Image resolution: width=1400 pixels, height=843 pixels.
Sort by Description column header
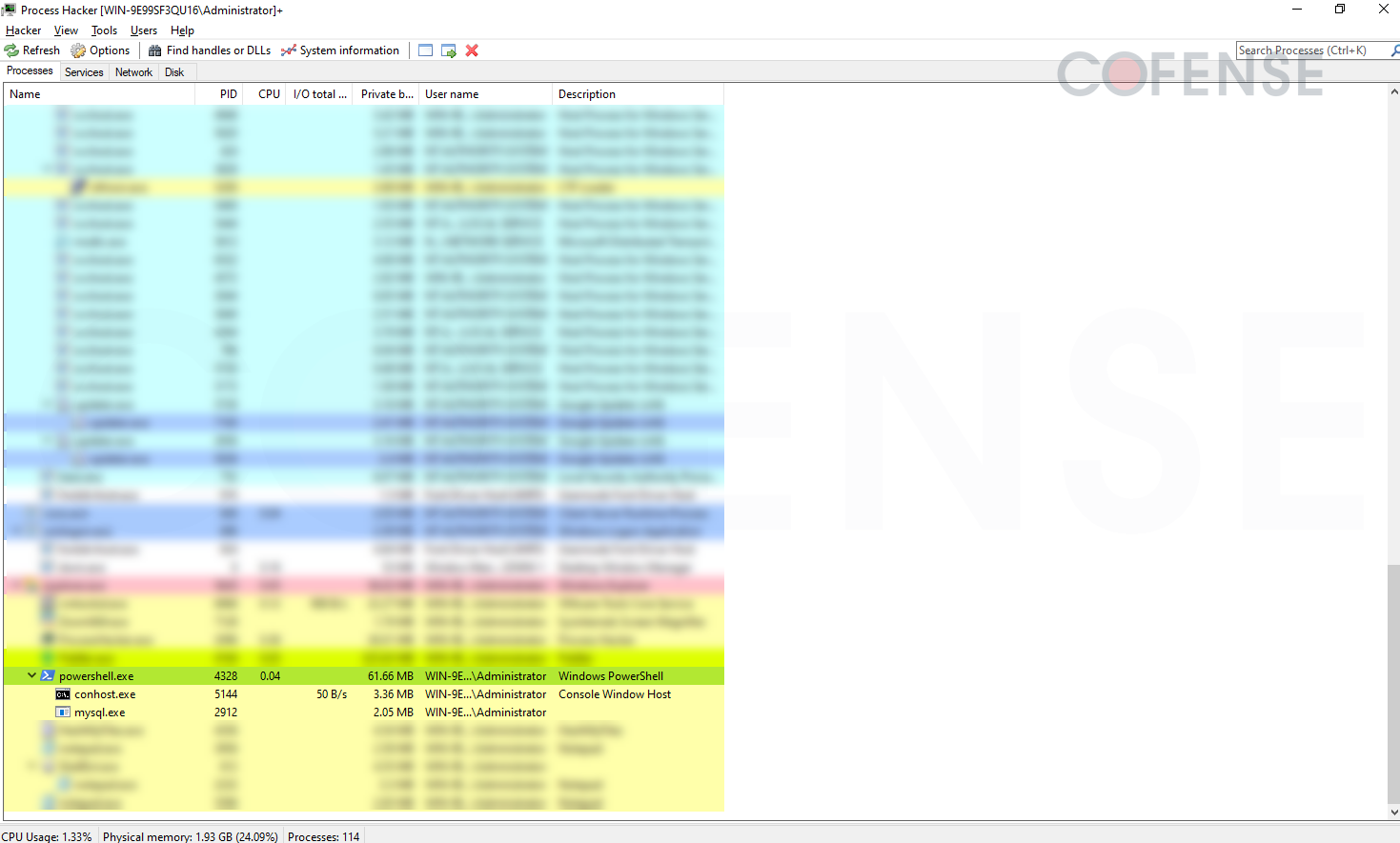(638, 94)
